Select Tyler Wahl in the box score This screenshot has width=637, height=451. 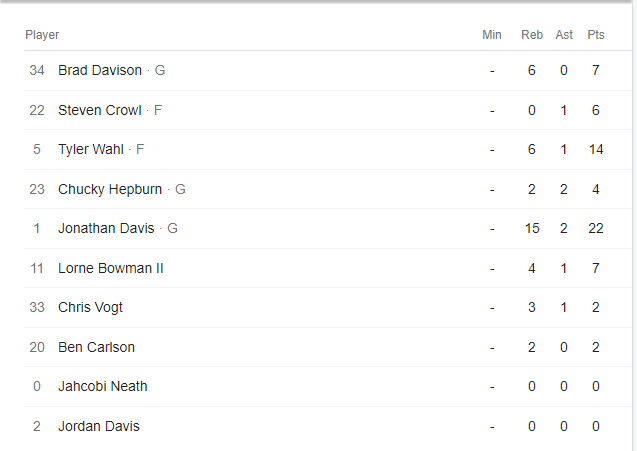pyautogui.click(x=91, y=149)
